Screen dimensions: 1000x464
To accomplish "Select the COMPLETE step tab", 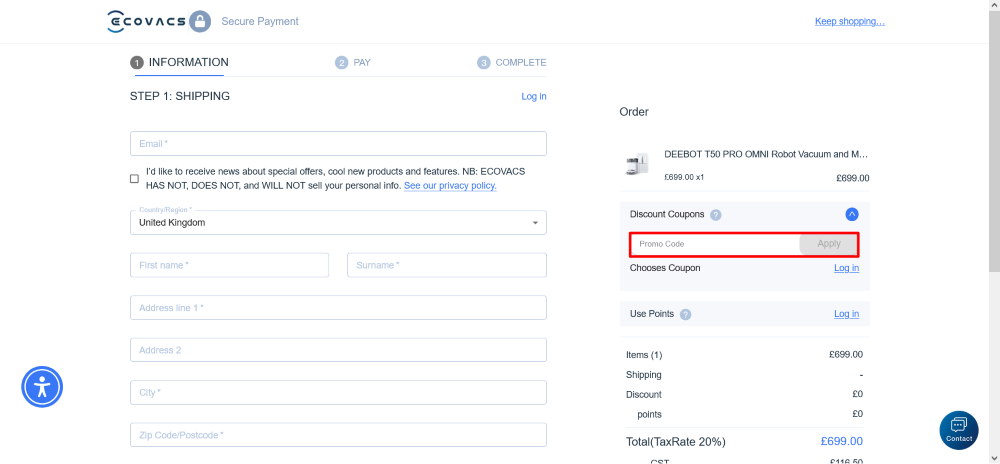I will (511, 62).
